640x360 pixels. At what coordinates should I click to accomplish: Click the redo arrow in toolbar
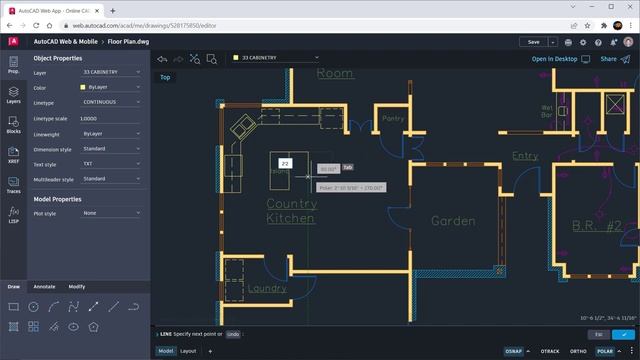(178, 59)
